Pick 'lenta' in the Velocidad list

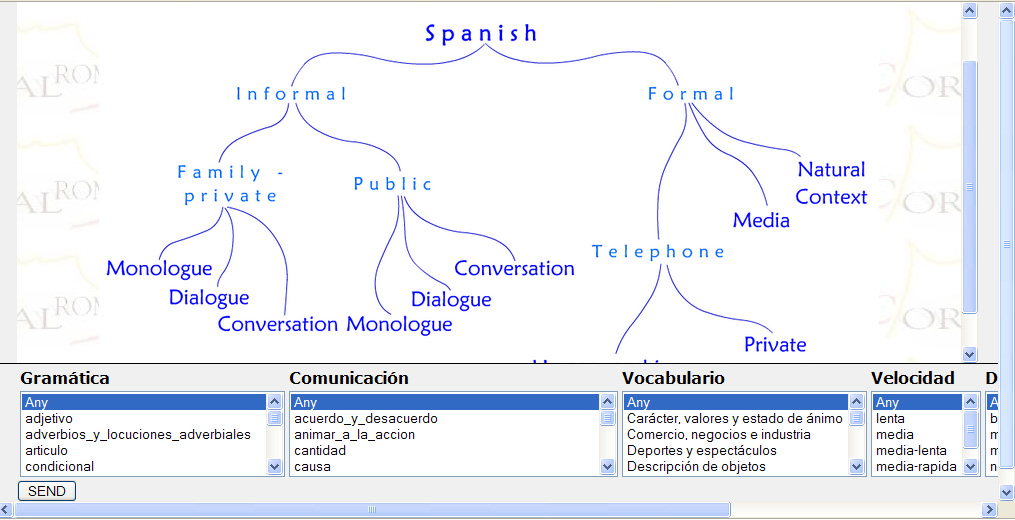[x=890, y=418]
